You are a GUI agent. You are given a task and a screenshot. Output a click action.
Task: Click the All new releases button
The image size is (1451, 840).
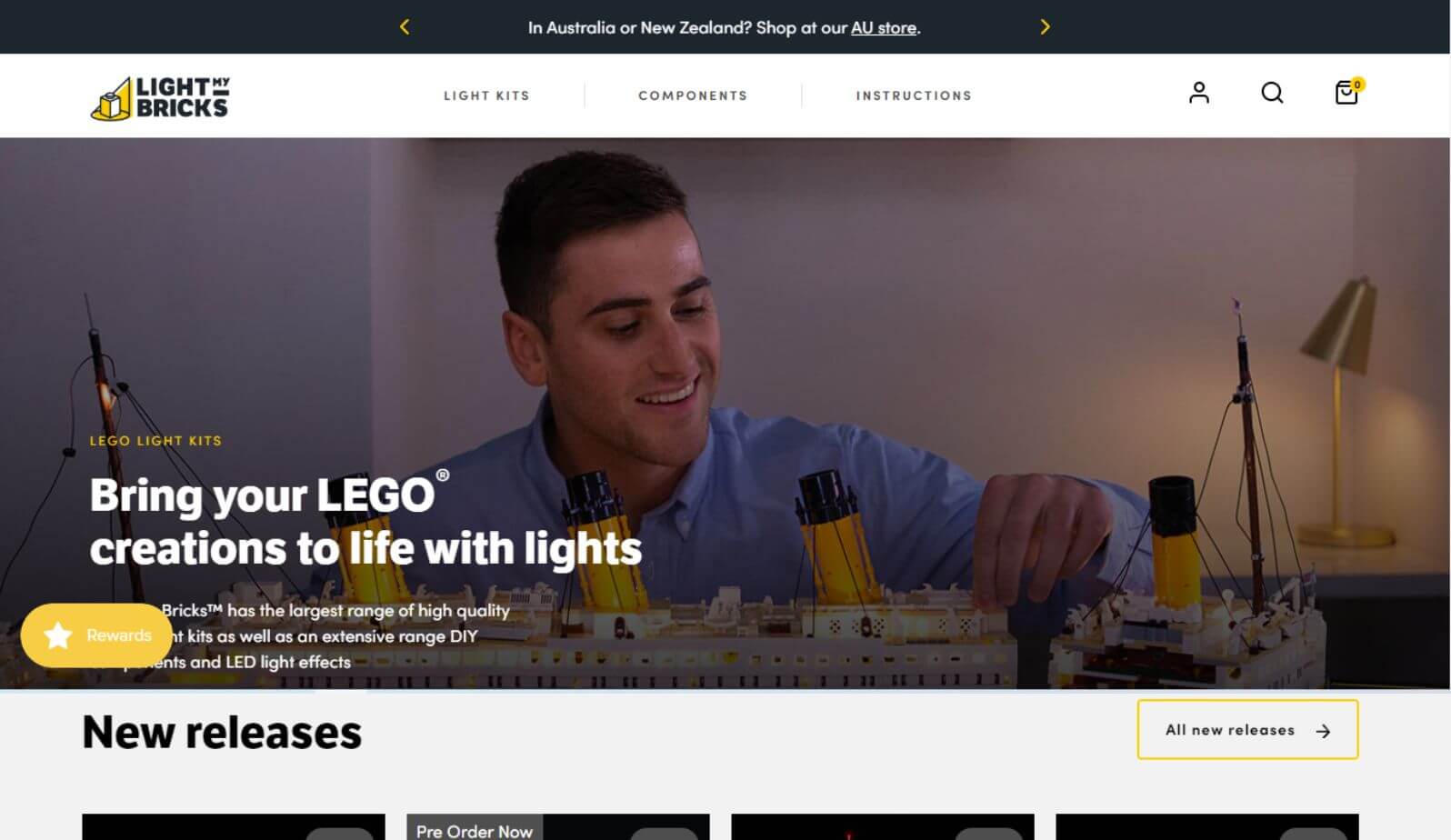[x=1247, y=729]
